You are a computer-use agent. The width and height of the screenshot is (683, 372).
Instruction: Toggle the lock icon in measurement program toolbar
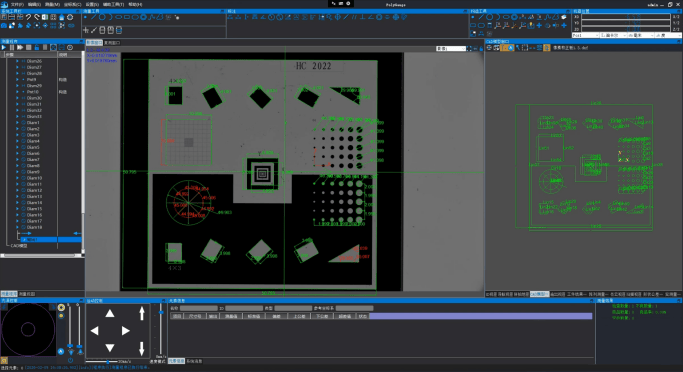coord(37,47)
